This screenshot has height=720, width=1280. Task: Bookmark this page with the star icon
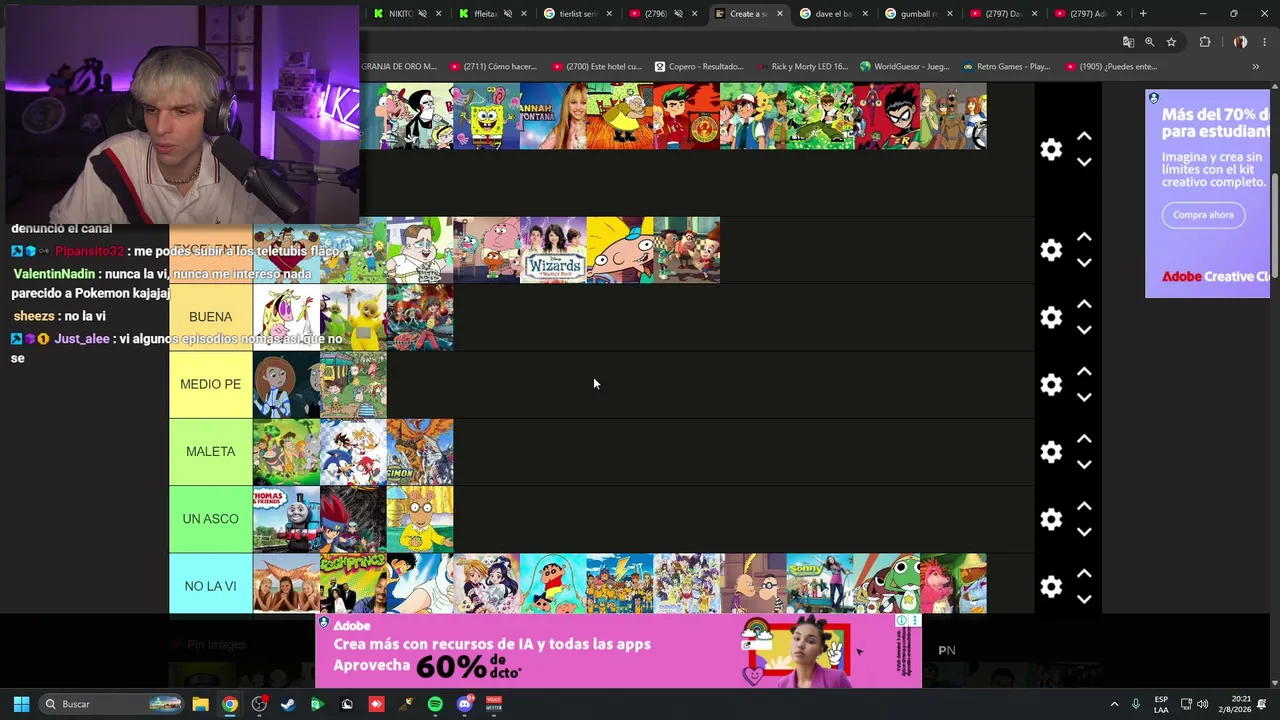tap(1171, 42)
